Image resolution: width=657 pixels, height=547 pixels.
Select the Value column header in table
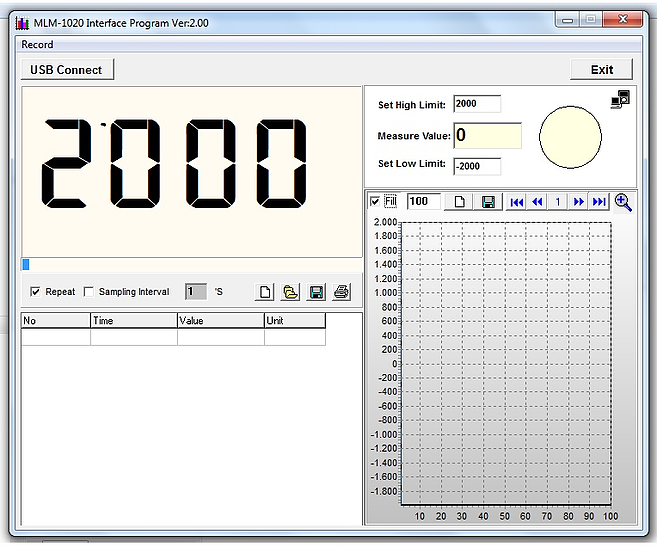(220, 321)
